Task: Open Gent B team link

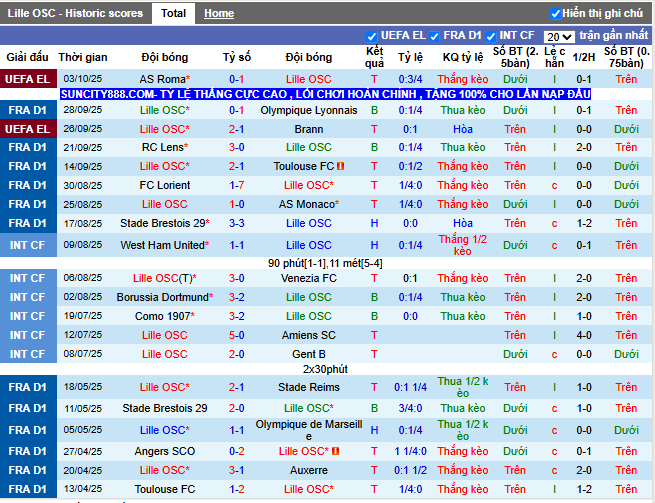Action: click(x=309, y=354)
